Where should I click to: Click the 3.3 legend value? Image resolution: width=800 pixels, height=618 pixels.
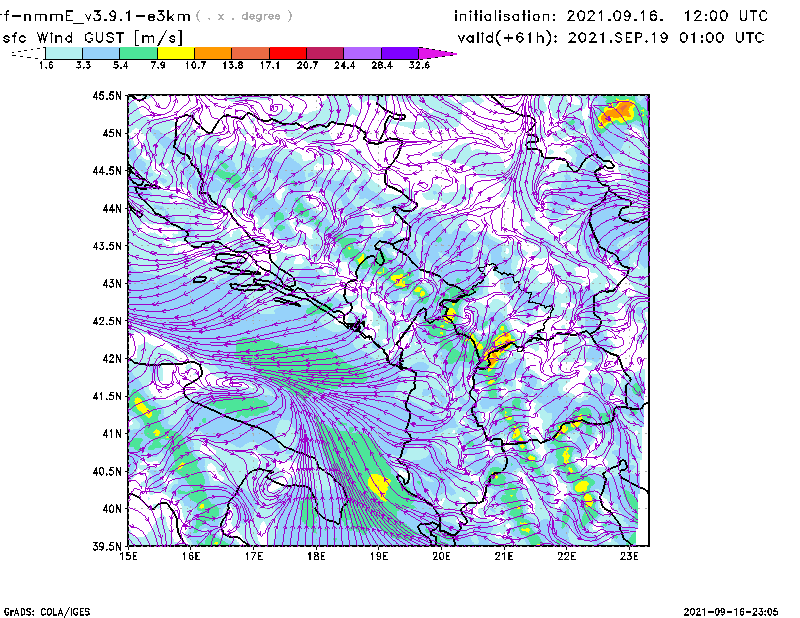coord(83,65)
